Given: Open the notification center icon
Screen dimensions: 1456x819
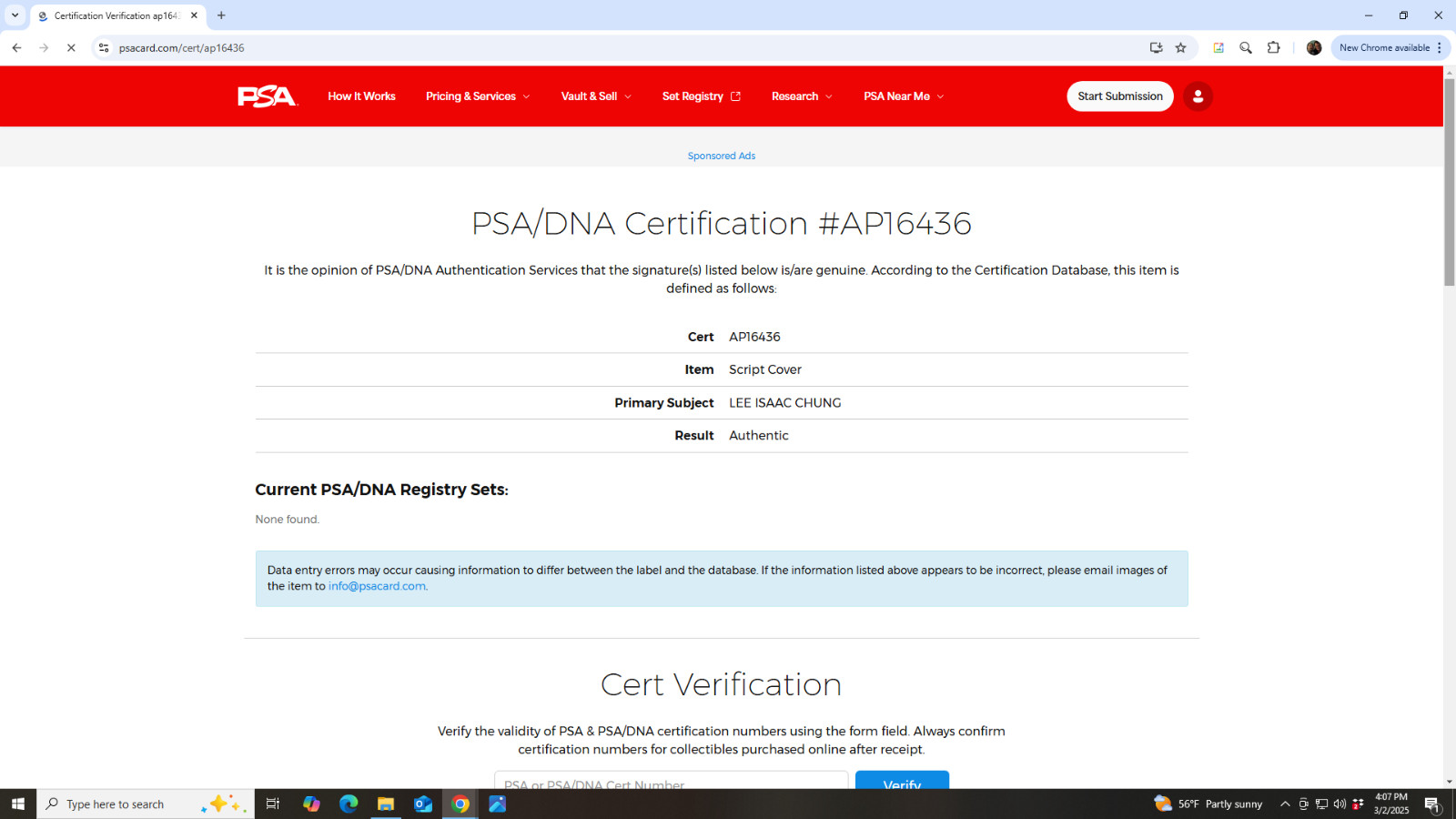Looking at the screenshot, I should tap(1432, 804).
